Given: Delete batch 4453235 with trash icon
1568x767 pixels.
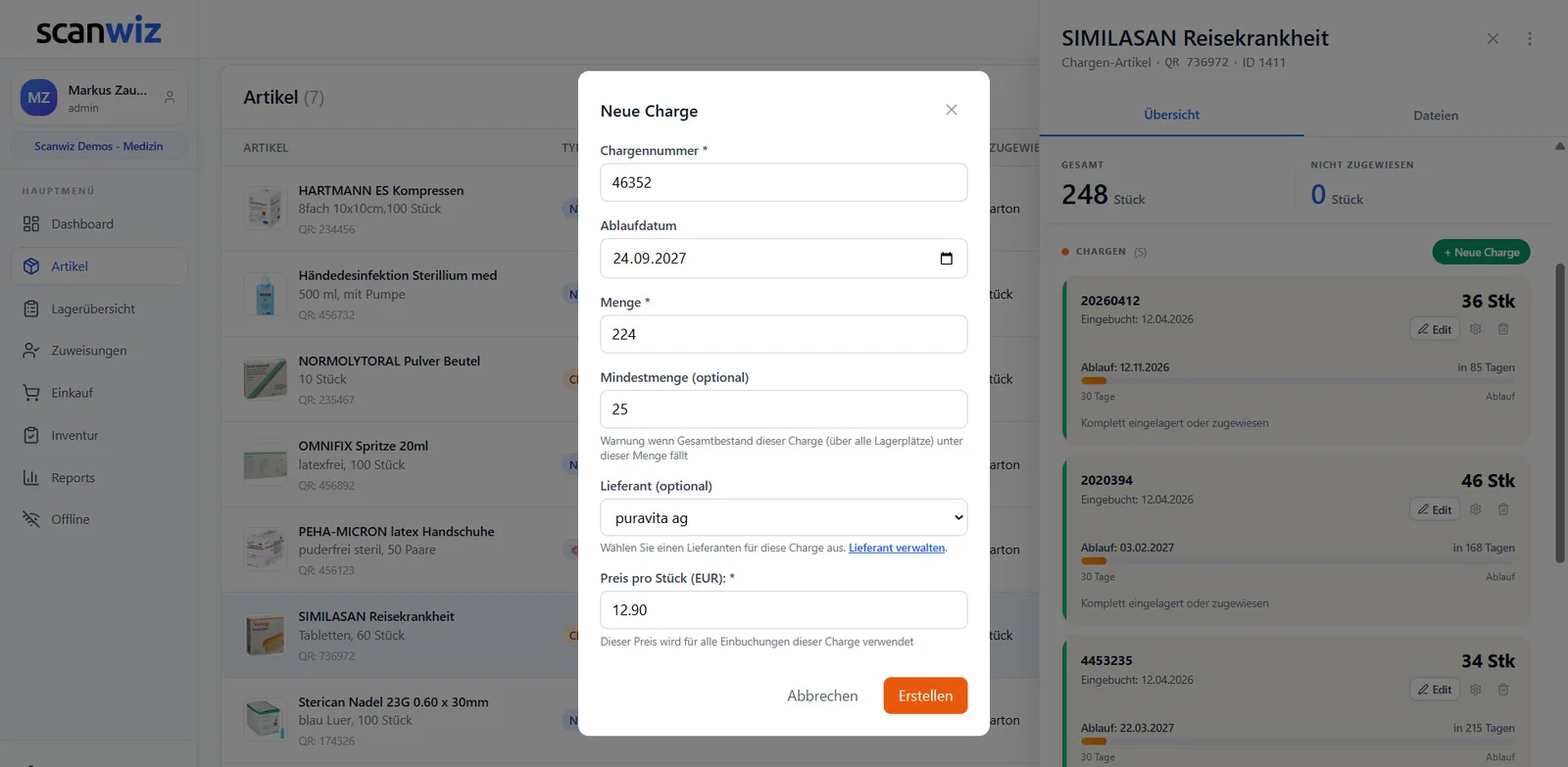Looking at the screenshot, I should click(x=1503, y=690).
